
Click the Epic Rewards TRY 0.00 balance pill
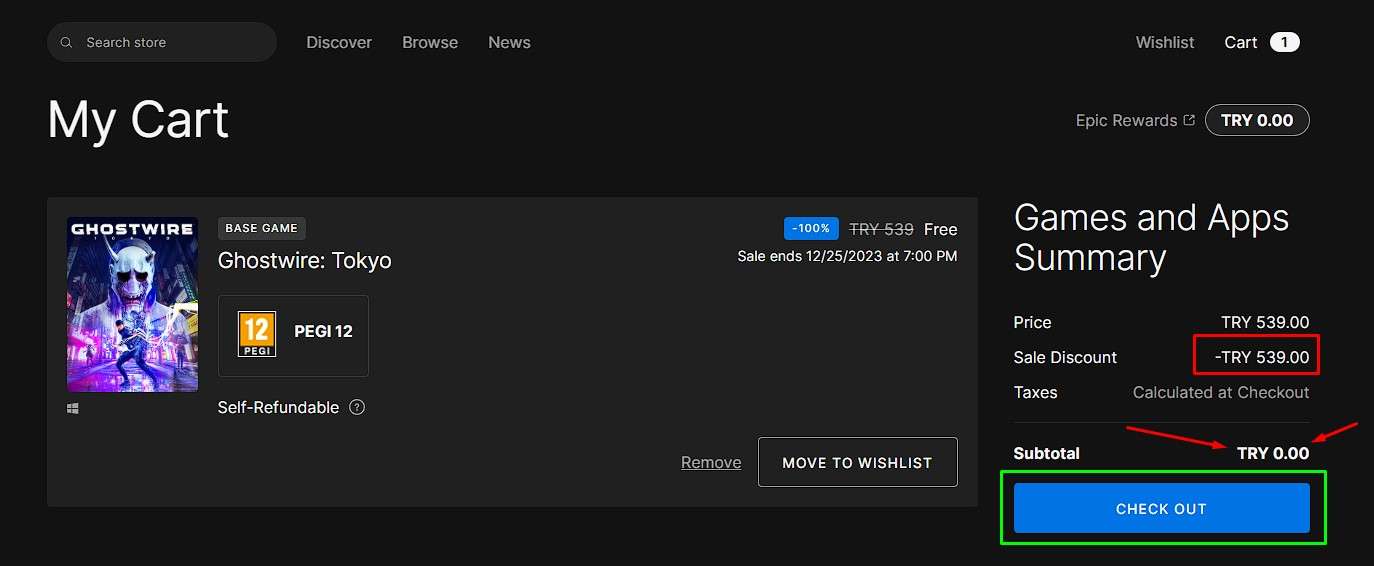click(1257, 120)
